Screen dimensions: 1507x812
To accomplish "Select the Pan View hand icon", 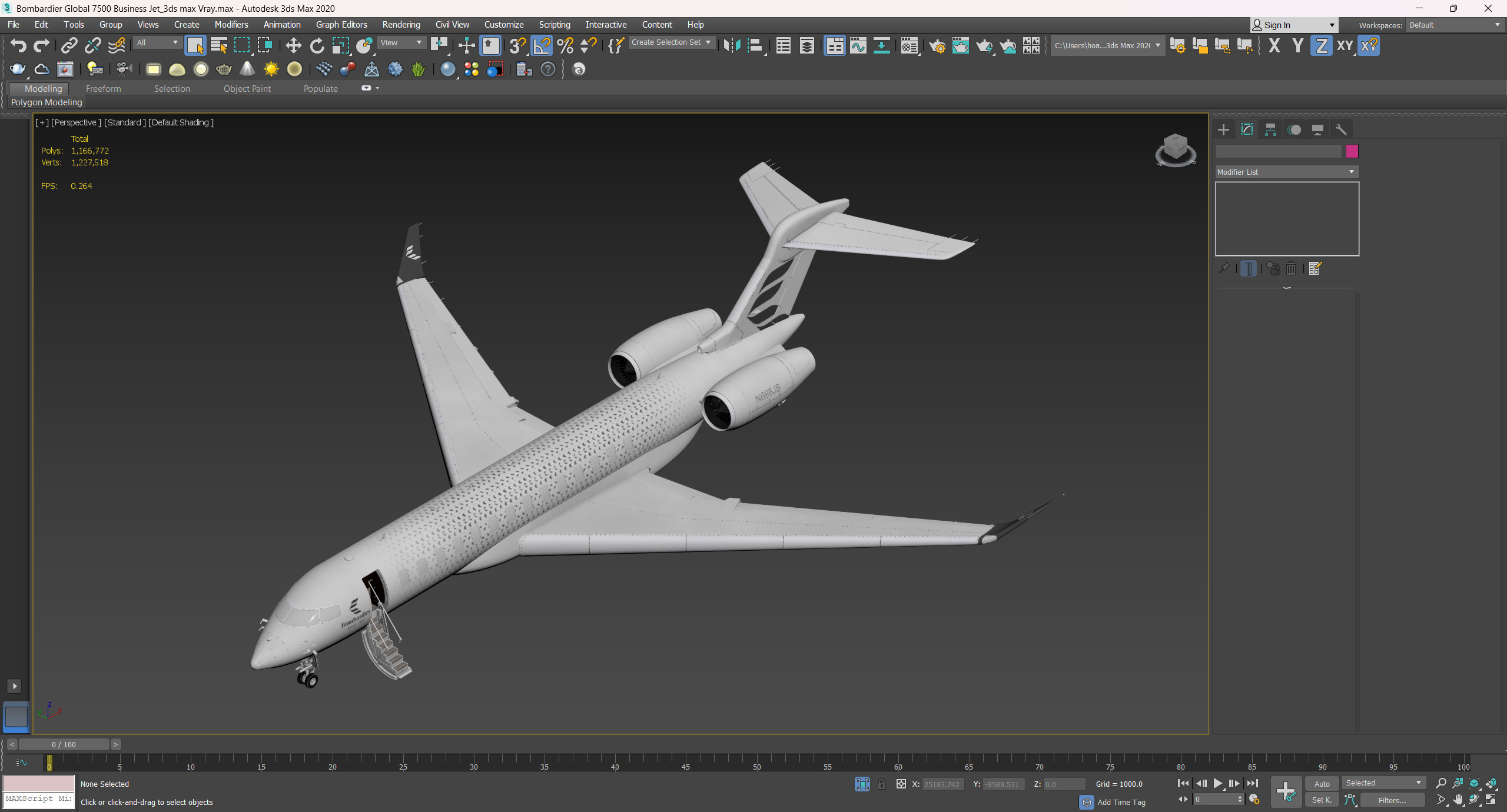I will click(x=1458, y=800).
